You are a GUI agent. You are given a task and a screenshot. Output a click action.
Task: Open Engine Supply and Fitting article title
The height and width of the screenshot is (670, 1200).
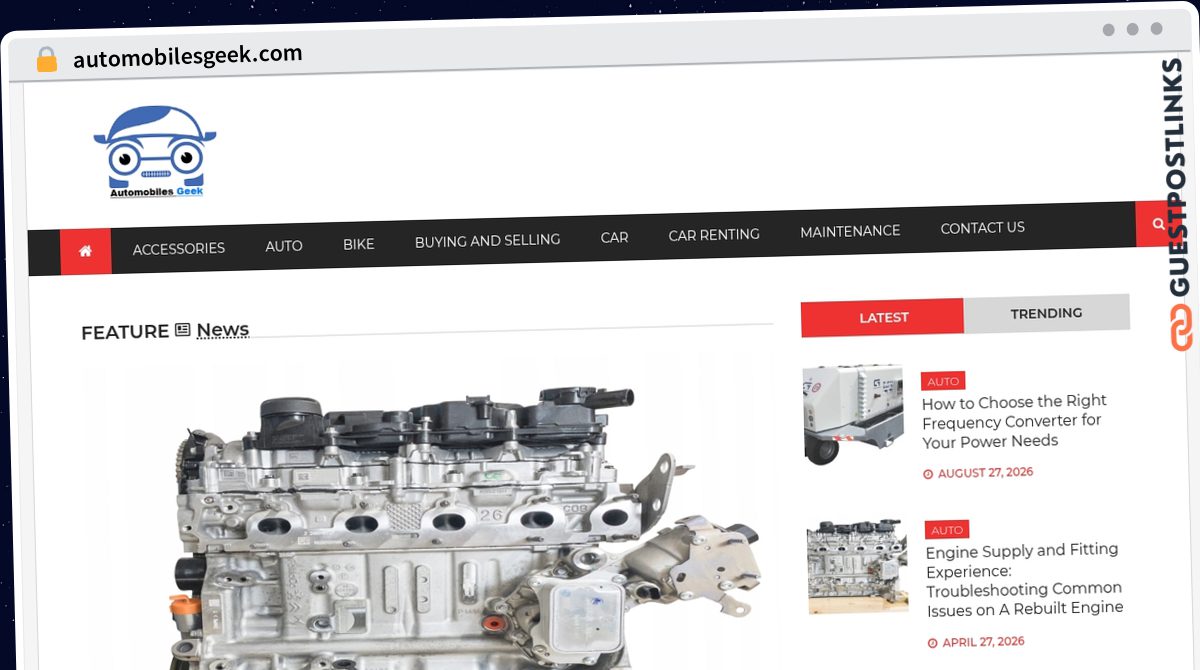[x=1024, y=579]
